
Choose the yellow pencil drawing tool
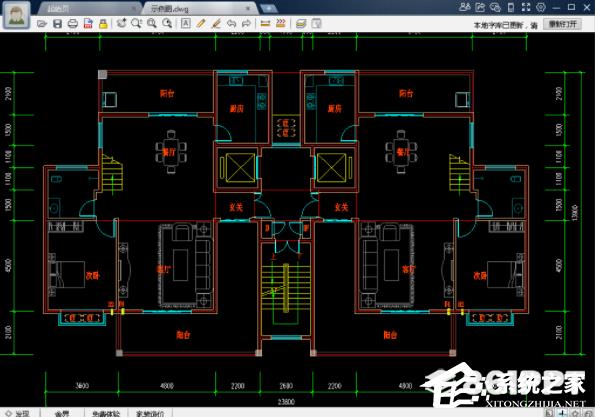click(201, 24)
